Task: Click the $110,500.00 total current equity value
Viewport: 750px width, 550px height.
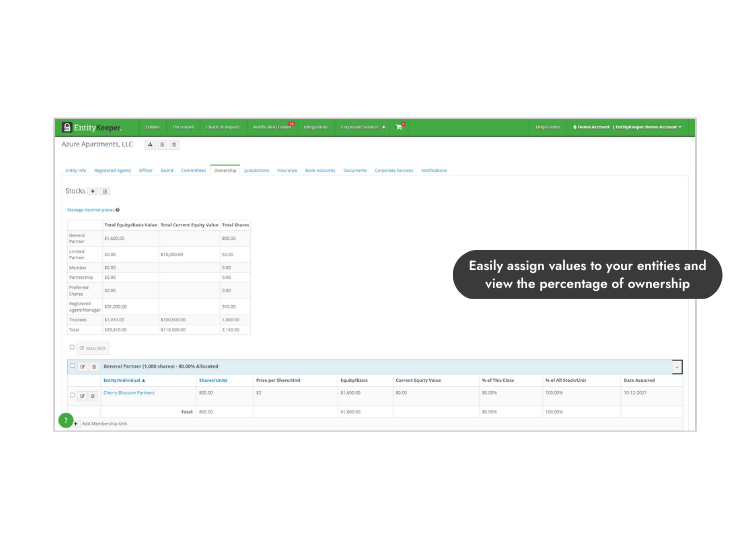Action: pyautogui.click(x=173, y=330)
